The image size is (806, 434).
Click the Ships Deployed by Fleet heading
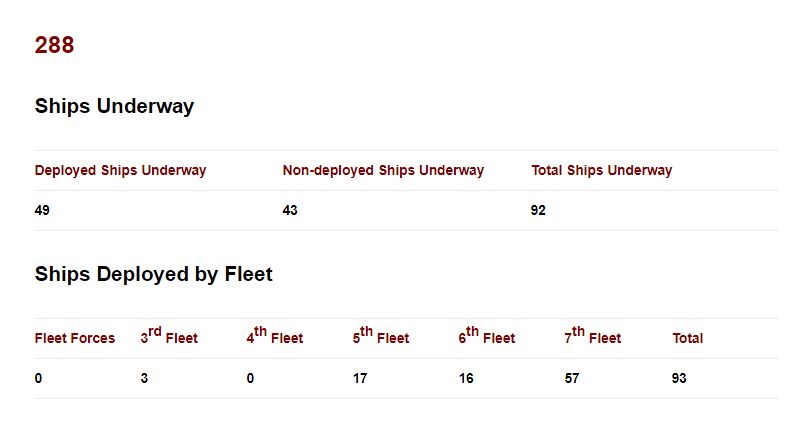[x=153, y=274]
